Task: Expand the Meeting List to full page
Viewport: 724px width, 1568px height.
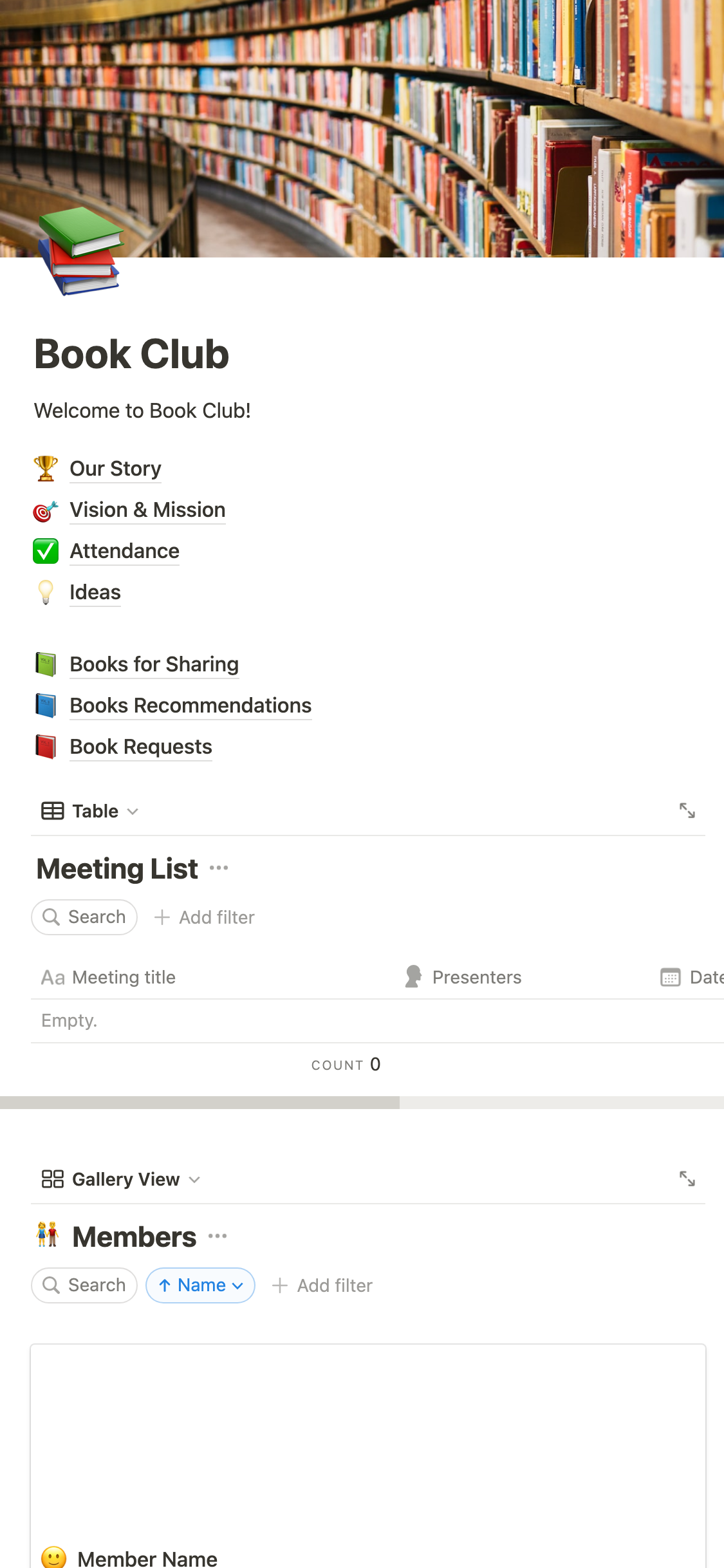Action: click(x=687, y=810)
